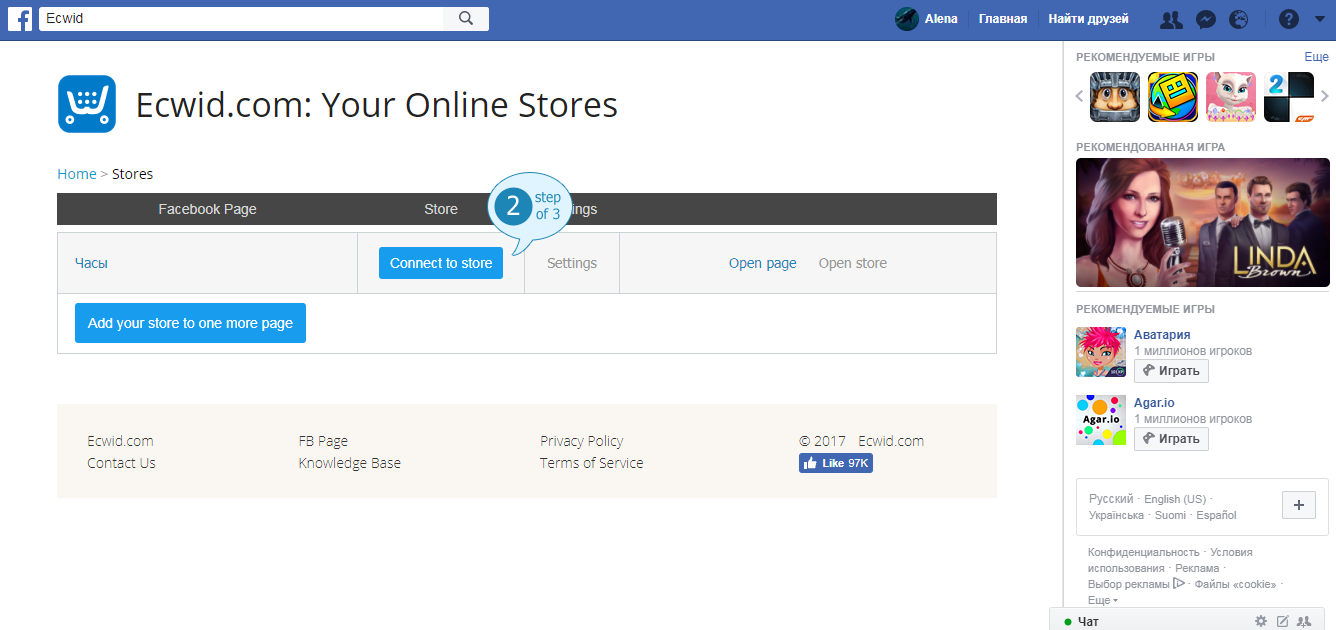This screenshot has width=1336, height=630.
Task: Open the Talking Angela game icon
Action: click(x=1231, y=97)
